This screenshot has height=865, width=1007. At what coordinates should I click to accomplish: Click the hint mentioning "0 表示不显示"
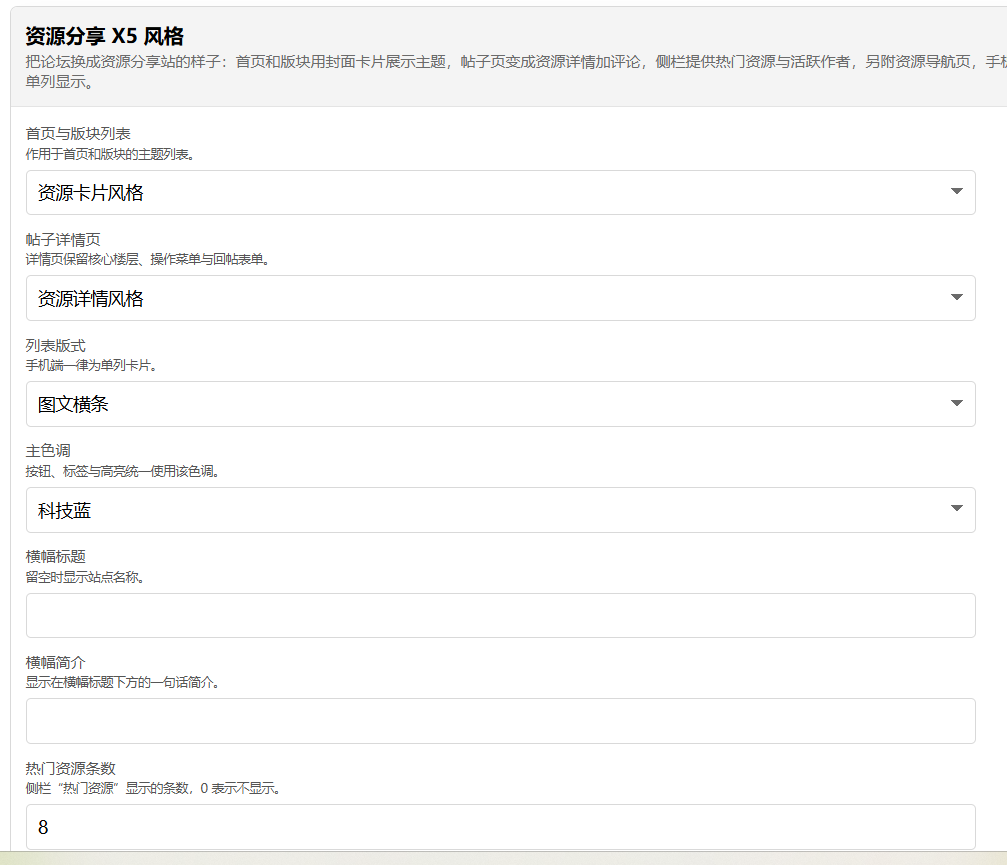[153, 789]
